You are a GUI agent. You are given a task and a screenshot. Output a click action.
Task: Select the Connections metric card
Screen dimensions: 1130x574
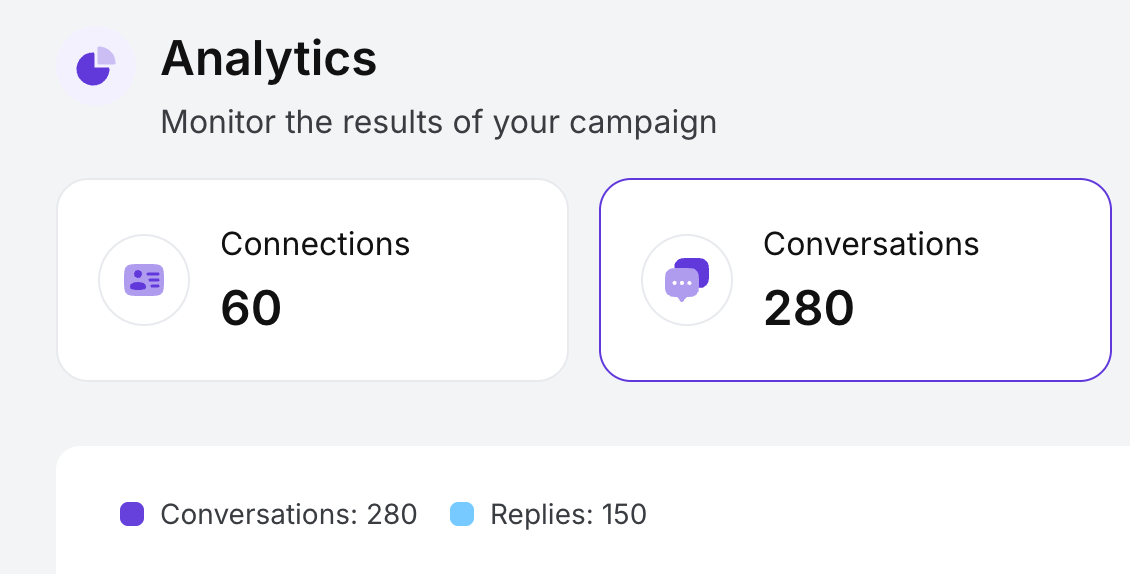312,280
